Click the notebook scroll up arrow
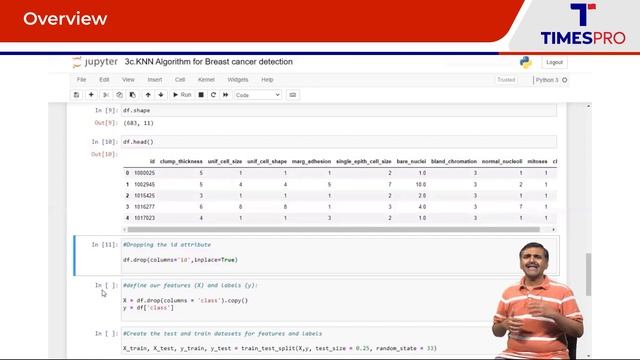640x360 pixels. pos(588,106)
